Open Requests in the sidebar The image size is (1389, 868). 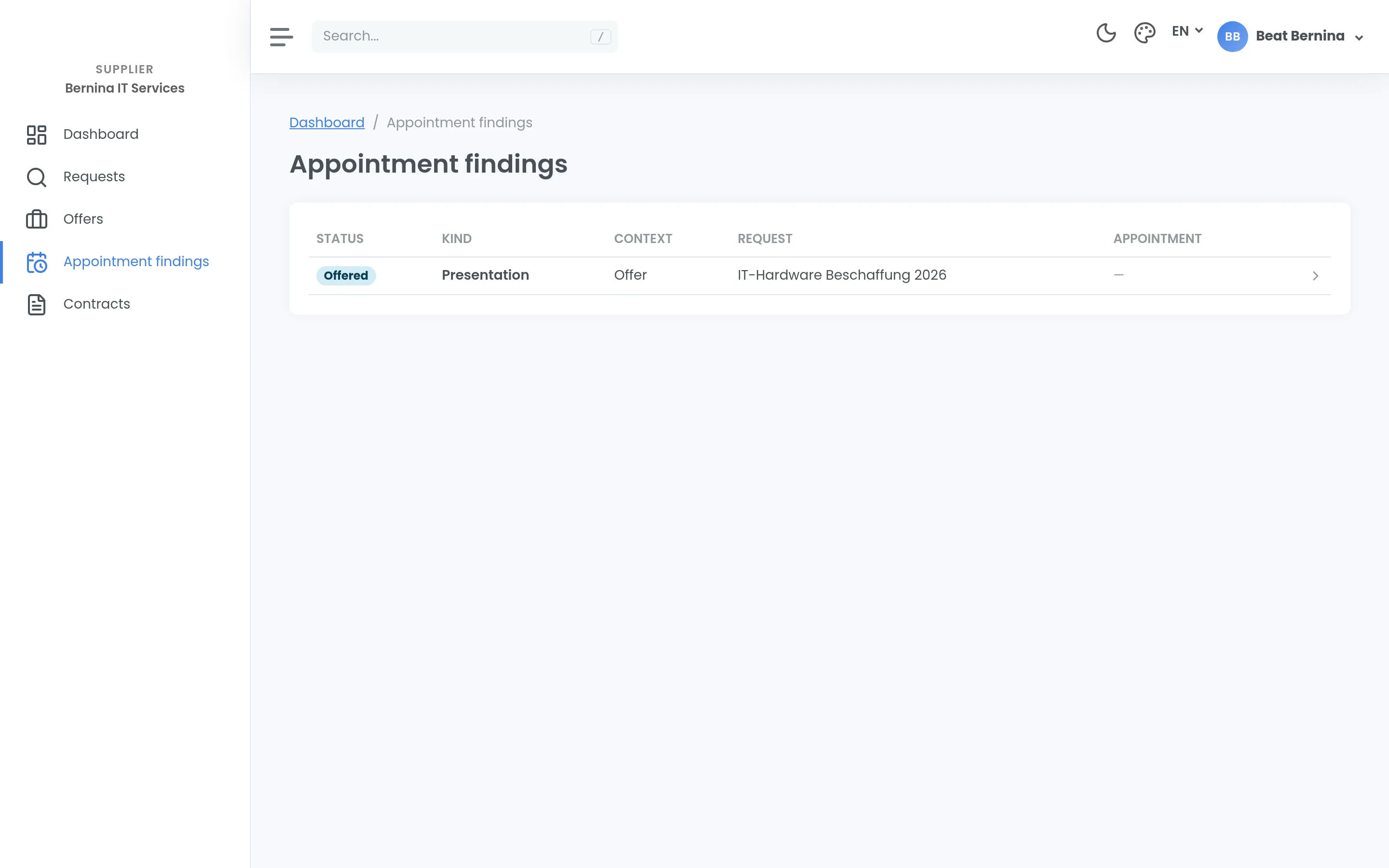click(x=94, y=177)
